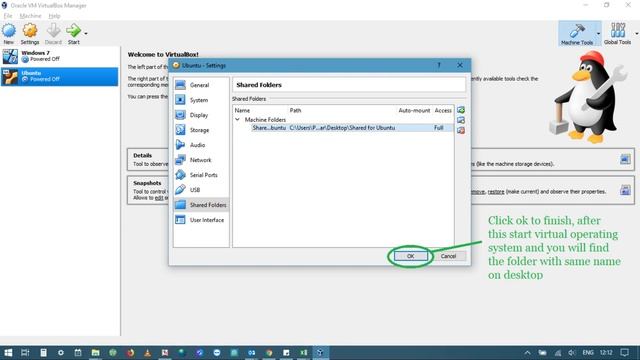Open the Machine Tools dropdown arrow
The width and height of the screenshot is (640, 360).
598,33
